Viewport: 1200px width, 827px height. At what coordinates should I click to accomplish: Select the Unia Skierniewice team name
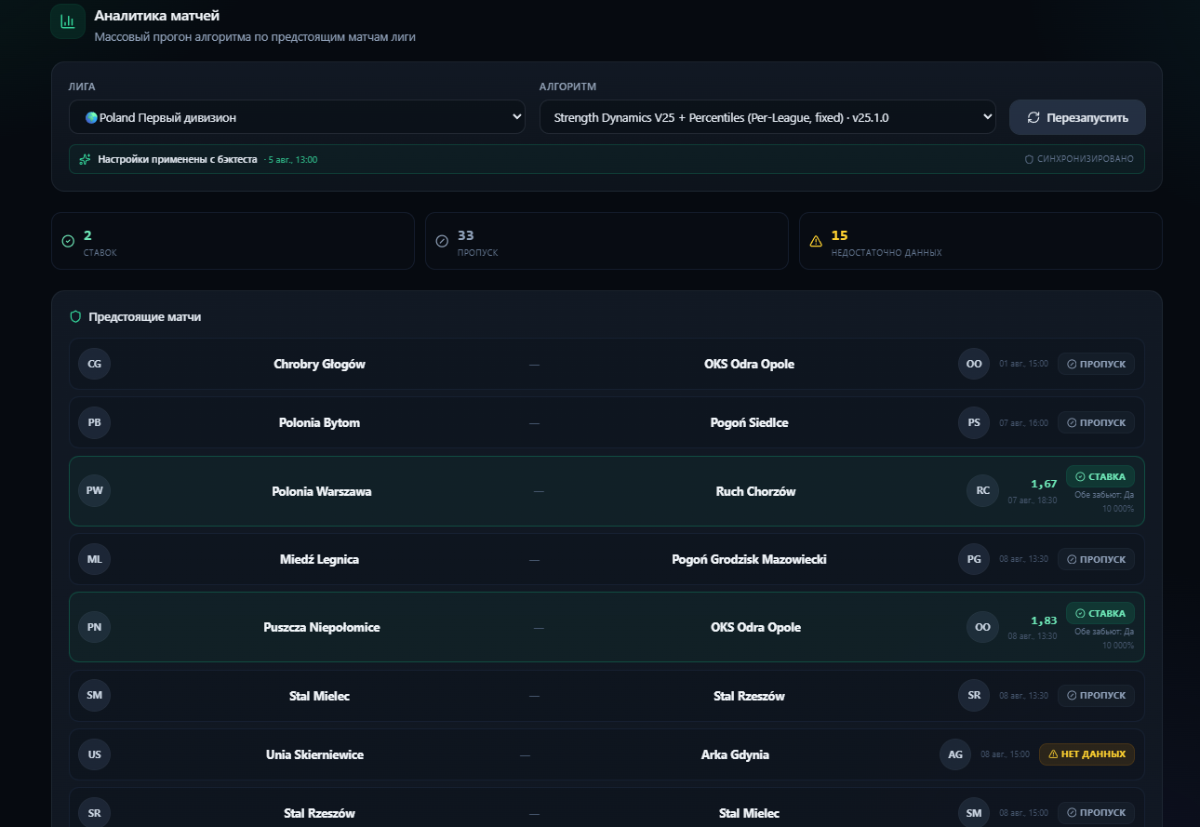point(315,754)
